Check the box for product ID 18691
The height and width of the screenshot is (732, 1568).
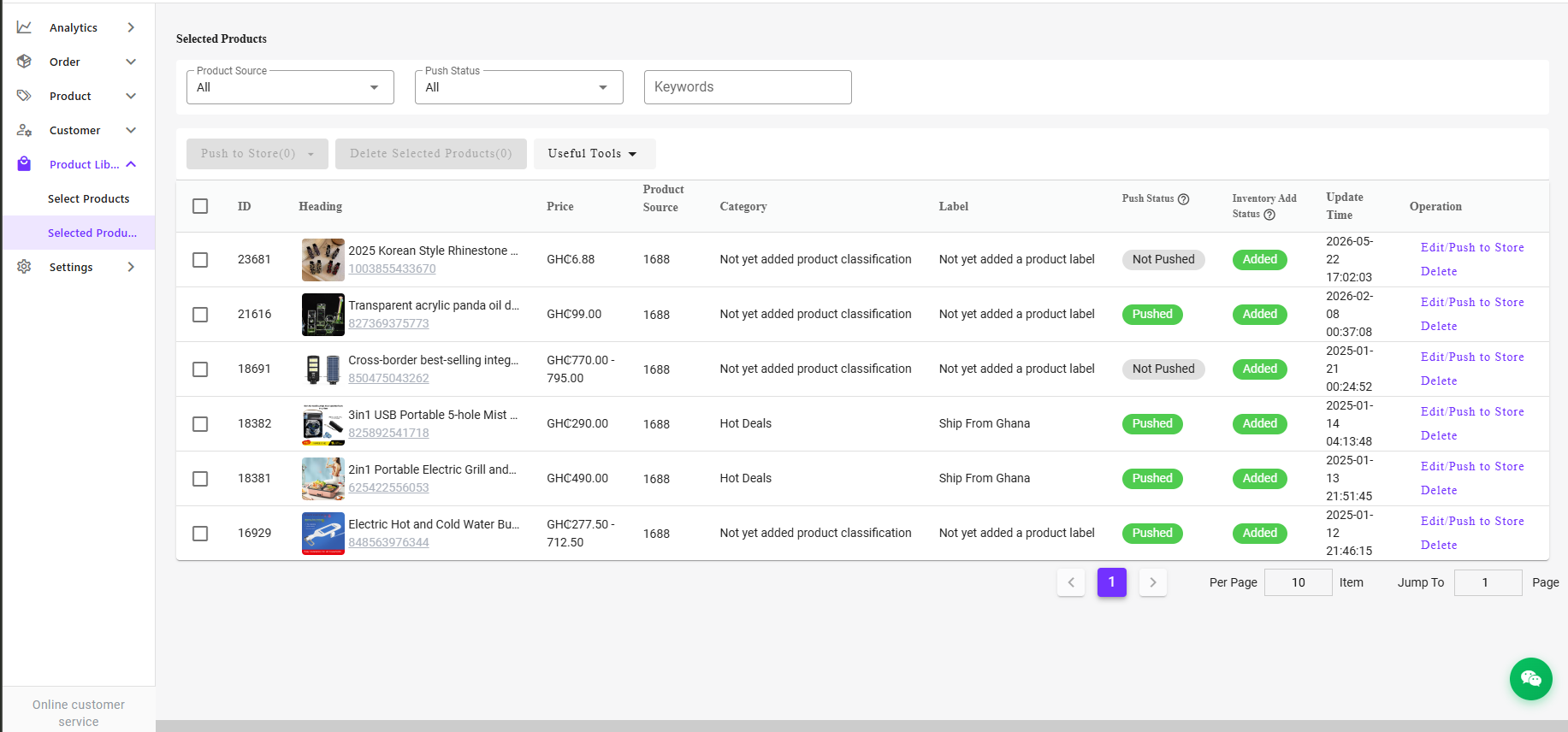200,369
